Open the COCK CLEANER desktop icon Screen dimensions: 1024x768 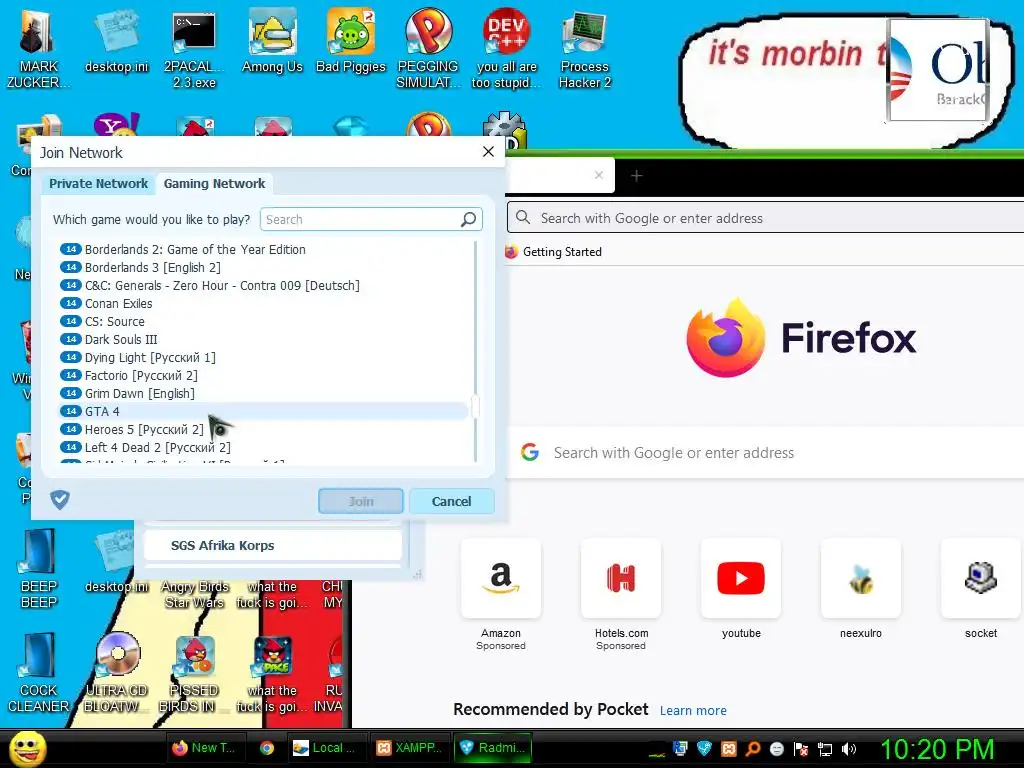tap(39, 673)
